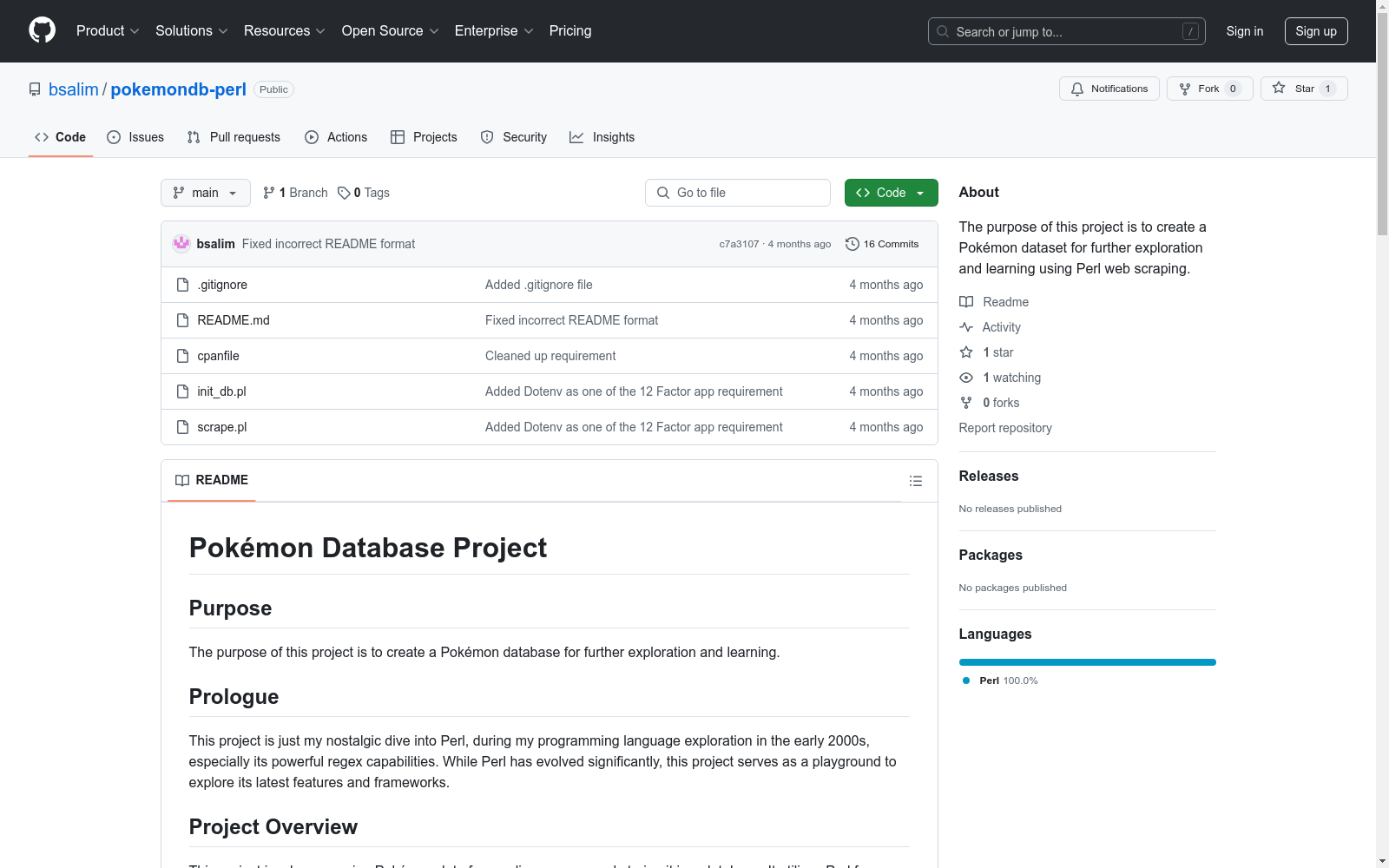The width and height of the screenshot is (1389, 868).
Task: Click the star icon in Star button
Action: coord(1279,88)
